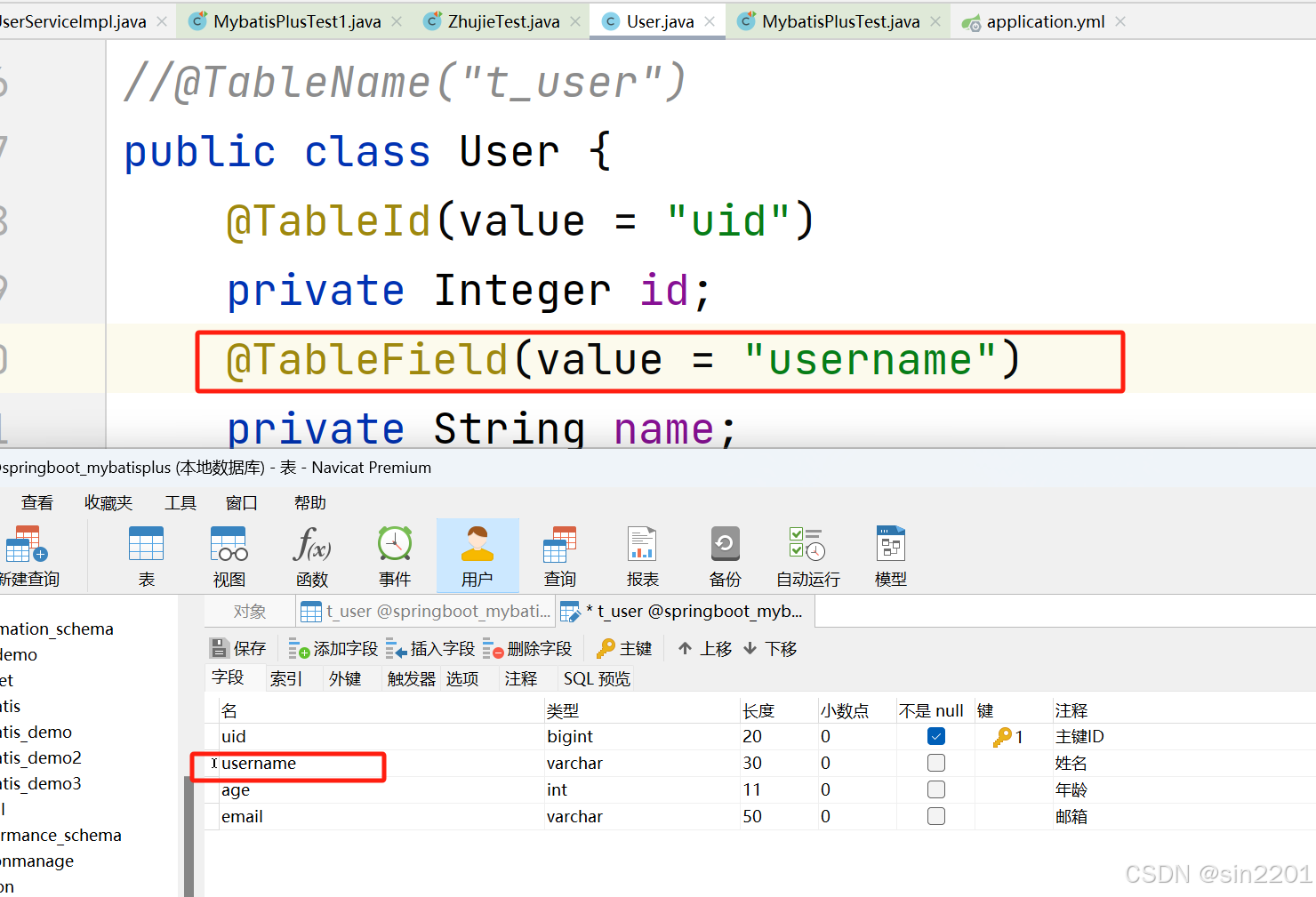Click 添加字段 (Add Field)

pyautogui.click(x=333, y=648)
